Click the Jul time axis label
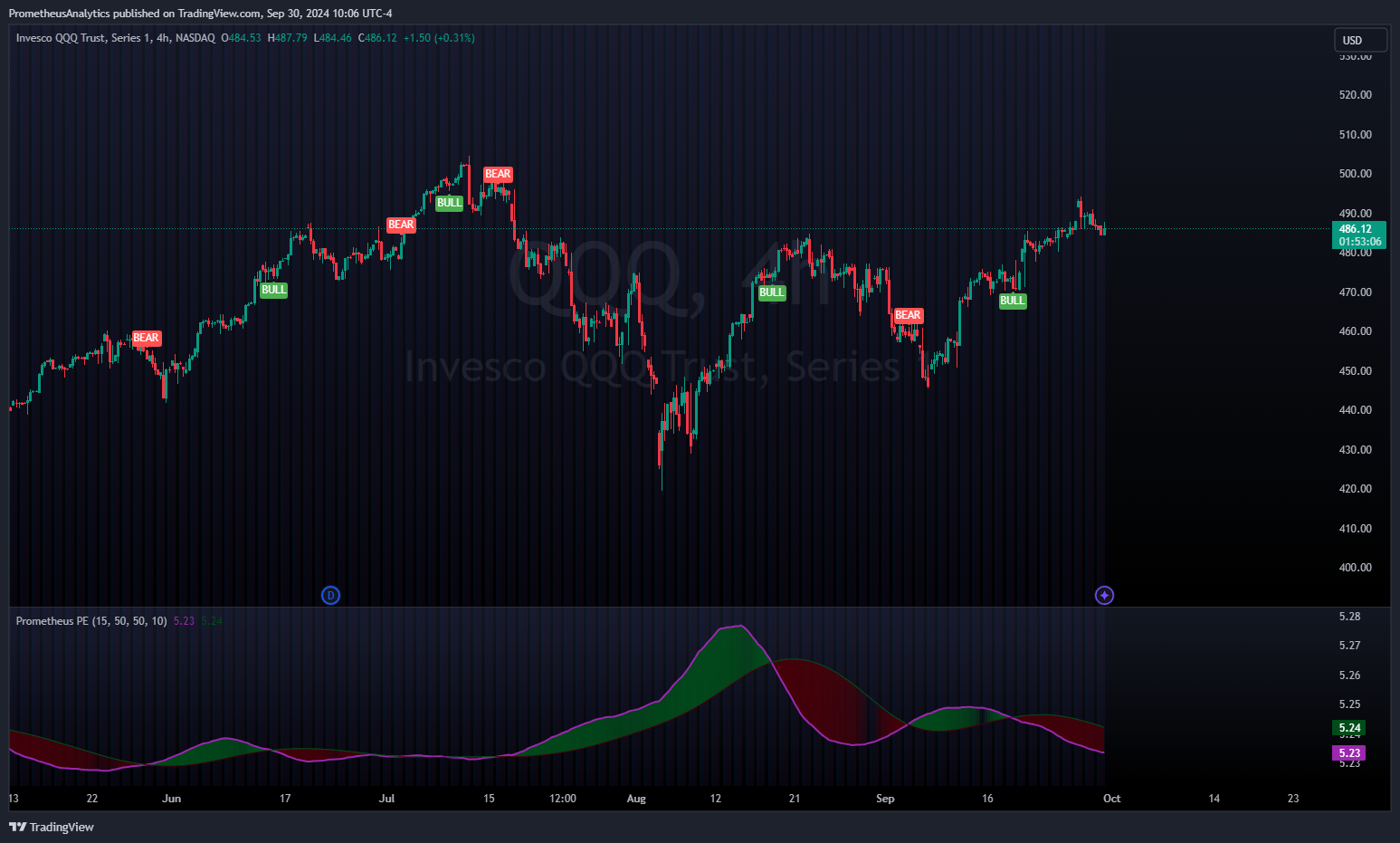The width and height of the screenshot is (1400, 843). [x=386, y=799]
